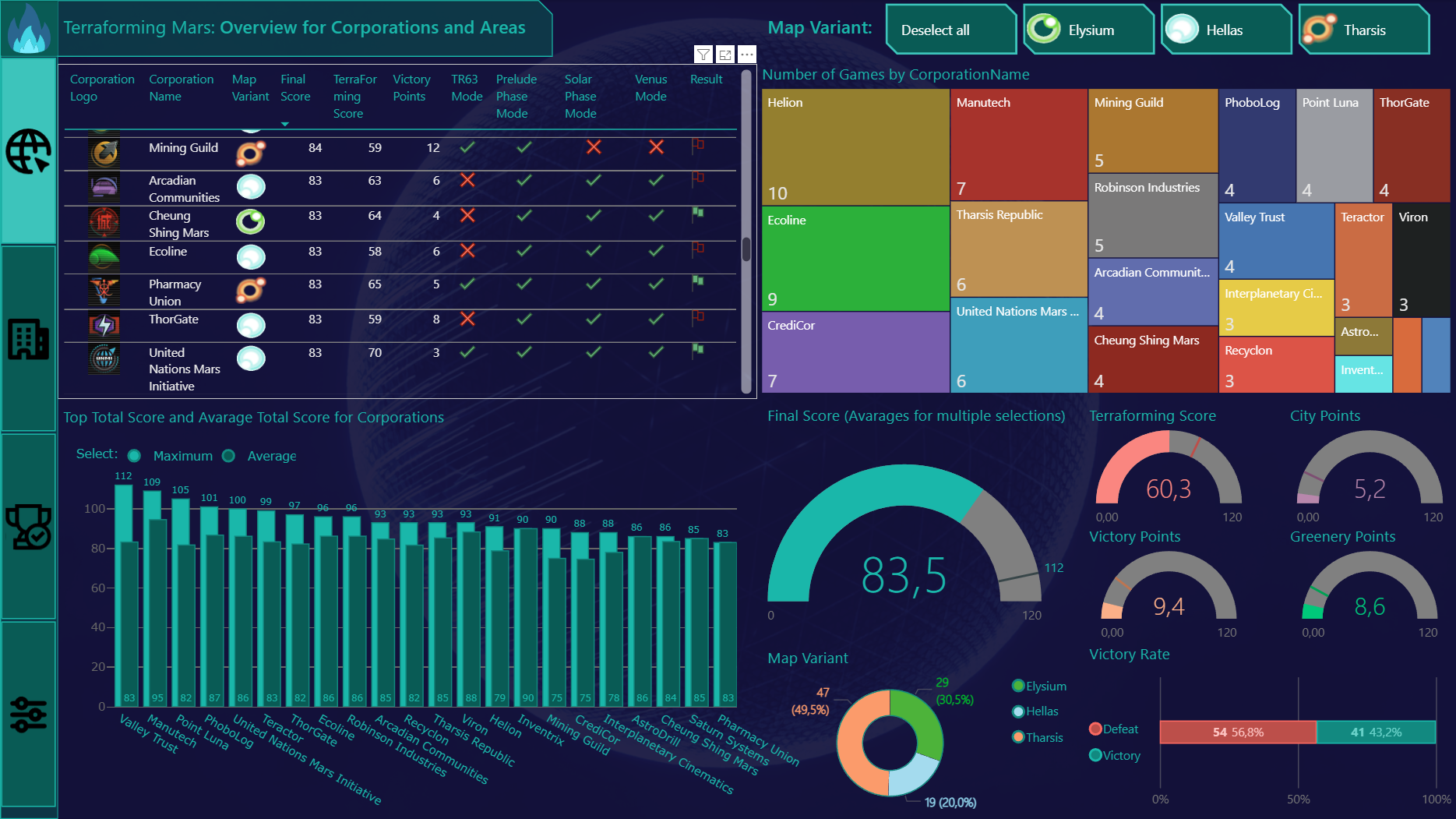Select the Average radio button
The width and height of the screenshot is (1456, 819).
coord(228,456)
